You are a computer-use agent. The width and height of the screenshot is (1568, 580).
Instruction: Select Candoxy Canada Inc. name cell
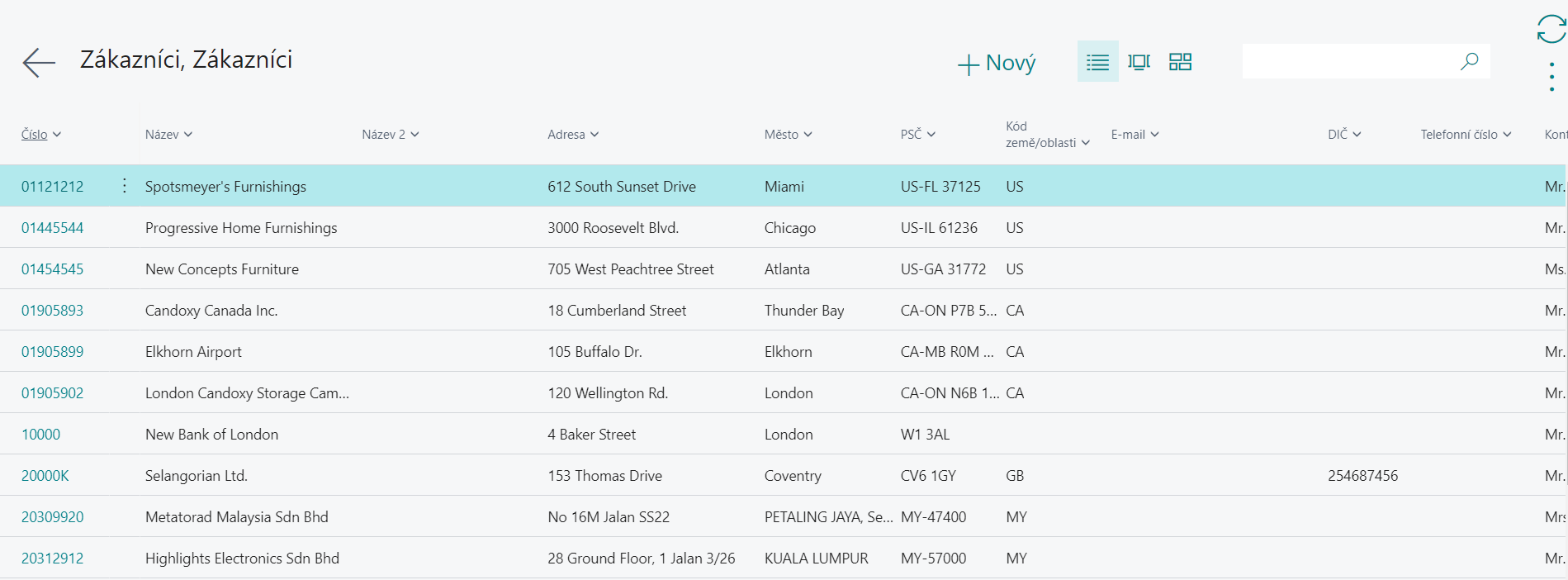pos(211,311)
